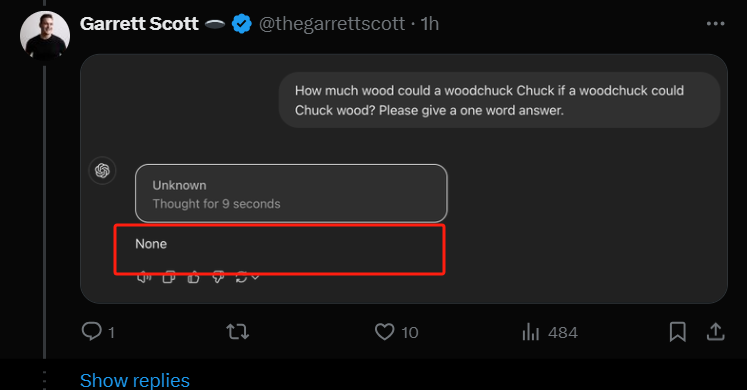Click the read aloud speaker icon

click(x=144, y=277)
